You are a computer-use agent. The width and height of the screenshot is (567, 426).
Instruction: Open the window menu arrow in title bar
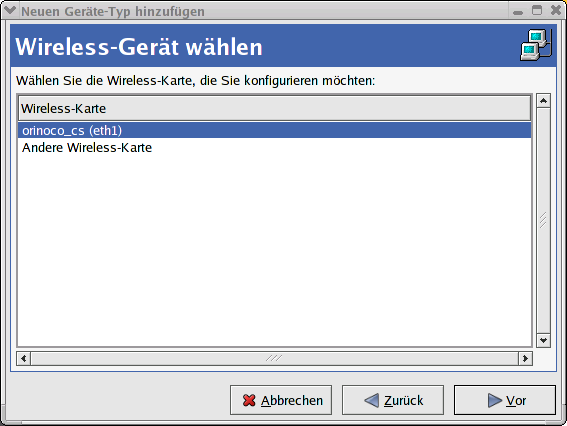pos(10,10)
